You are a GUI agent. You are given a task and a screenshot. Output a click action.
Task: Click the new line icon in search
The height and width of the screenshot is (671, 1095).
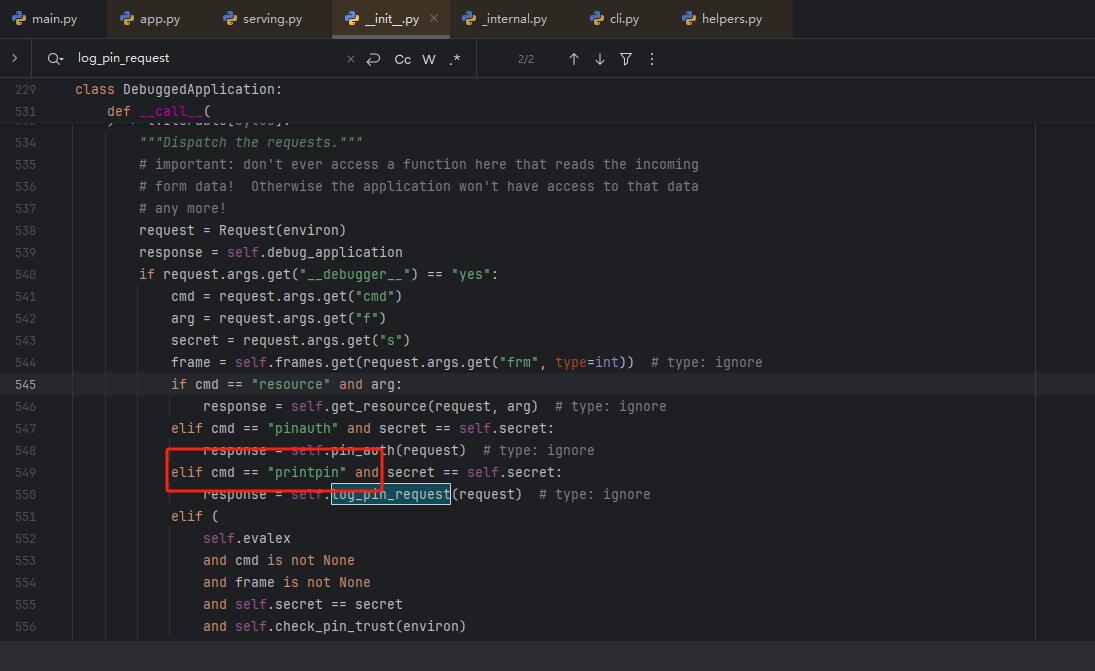[373, 59]
